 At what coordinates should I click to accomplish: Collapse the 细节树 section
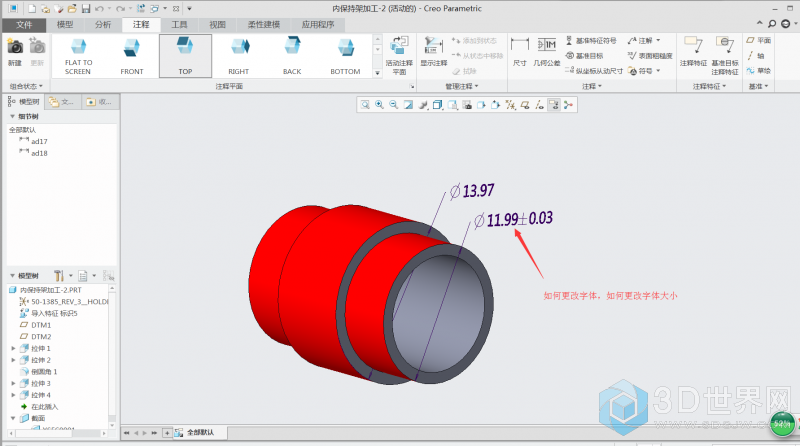12,116
